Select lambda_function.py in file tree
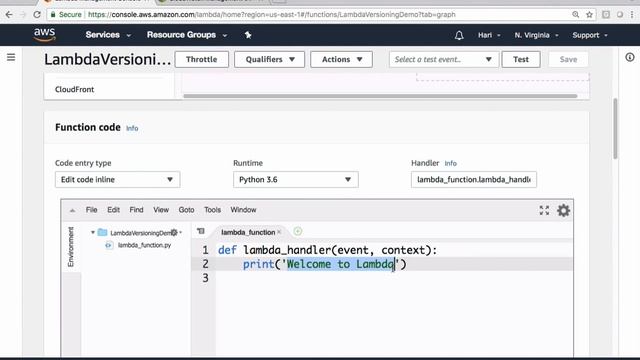Viewport: 640px width, 360px height. pyautogui.click(x=144, y=245)
